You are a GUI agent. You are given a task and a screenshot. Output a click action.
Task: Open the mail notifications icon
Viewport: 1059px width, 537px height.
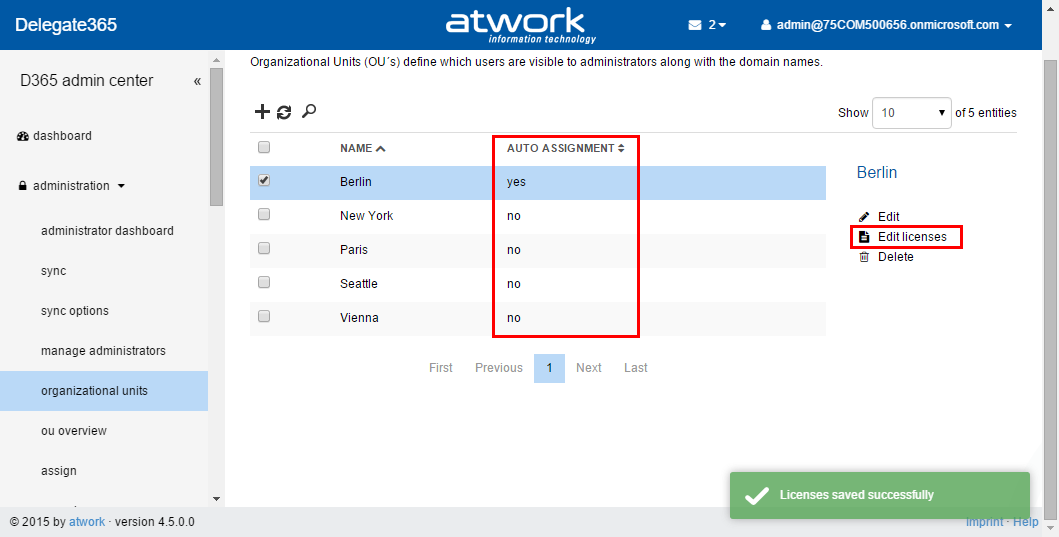coord(695,25)
